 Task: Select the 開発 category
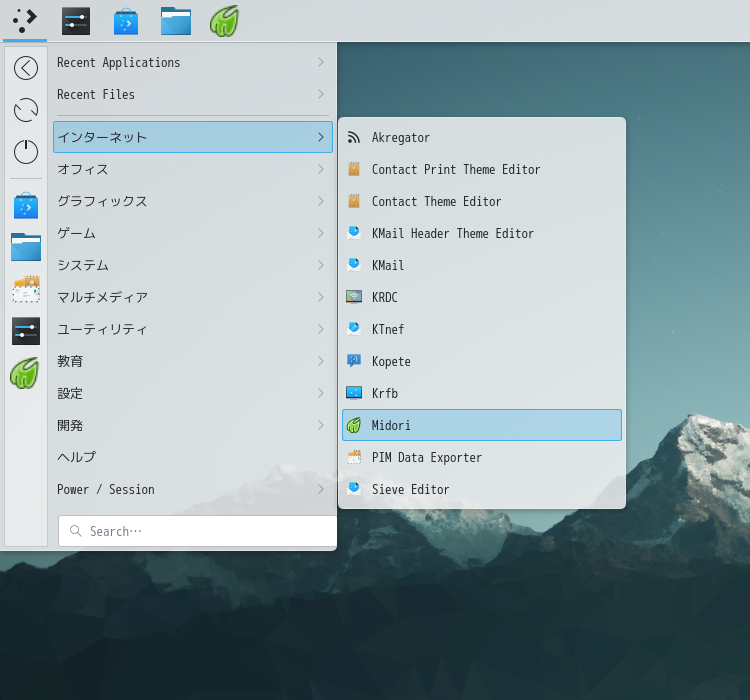(x=193, y=425)
